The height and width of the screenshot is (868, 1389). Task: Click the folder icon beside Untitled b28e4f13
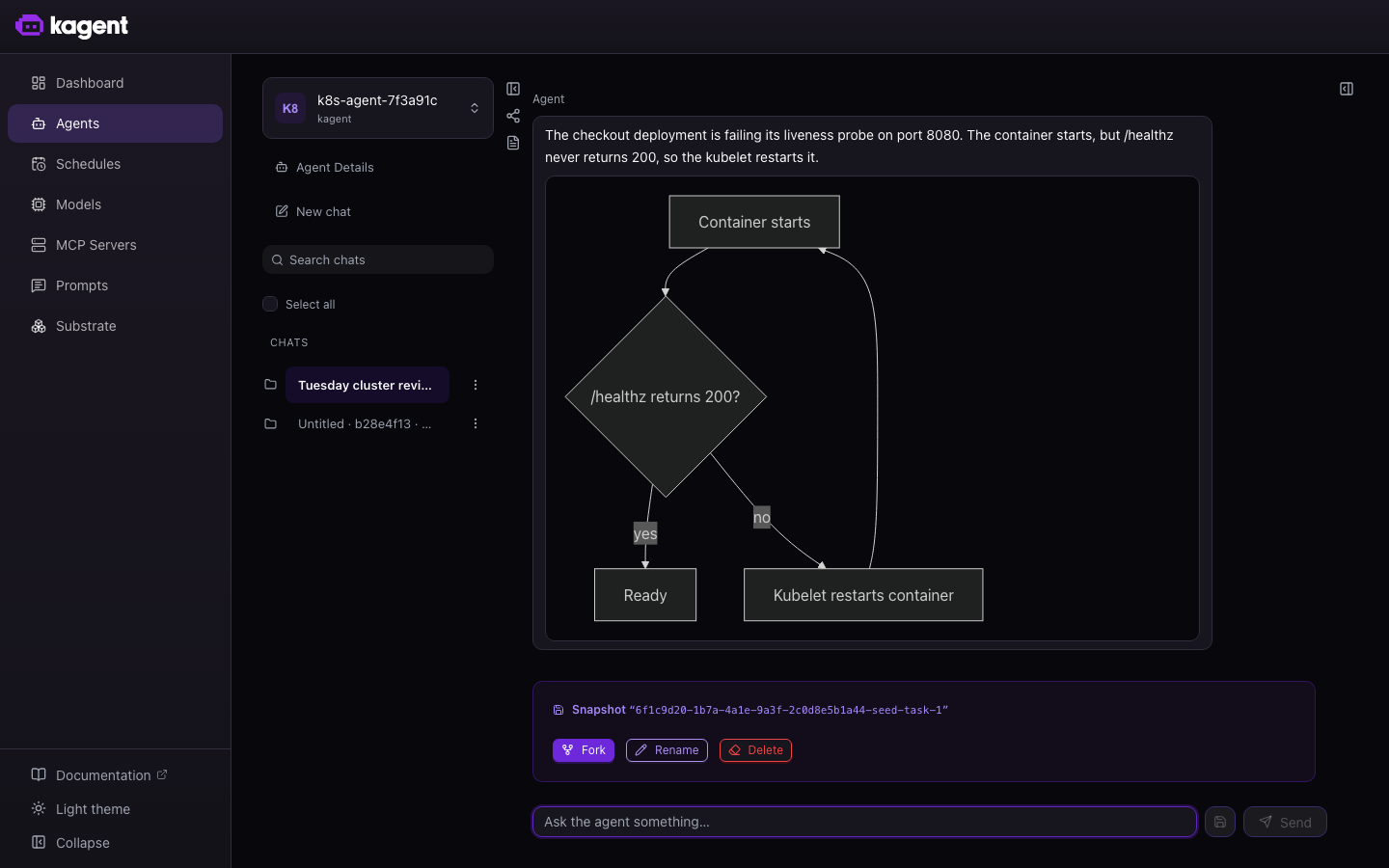coord(270,423)
